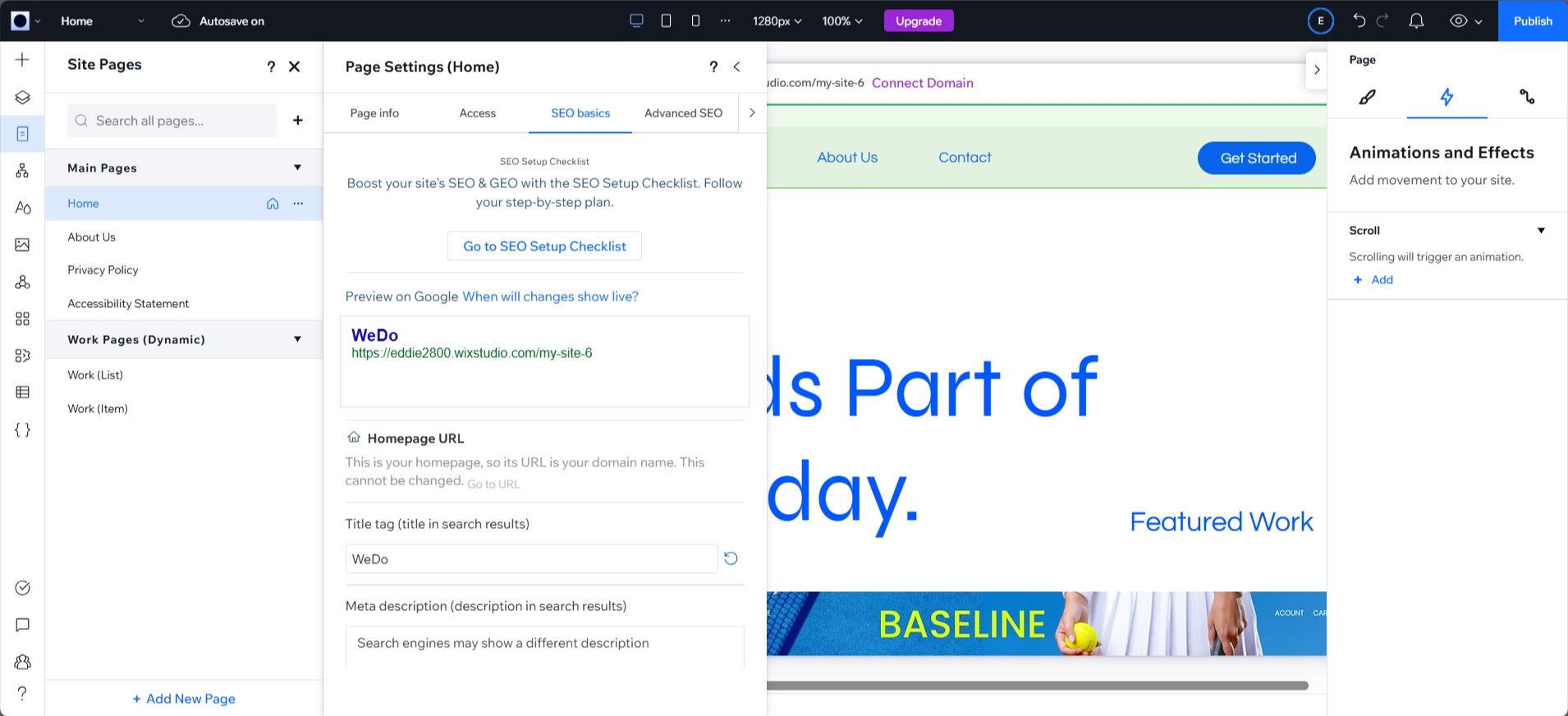The width and height of the screenshot is (1568, 716).
Task: Open the Pages panel icon in sidebar
Action: tap(22, 134)
